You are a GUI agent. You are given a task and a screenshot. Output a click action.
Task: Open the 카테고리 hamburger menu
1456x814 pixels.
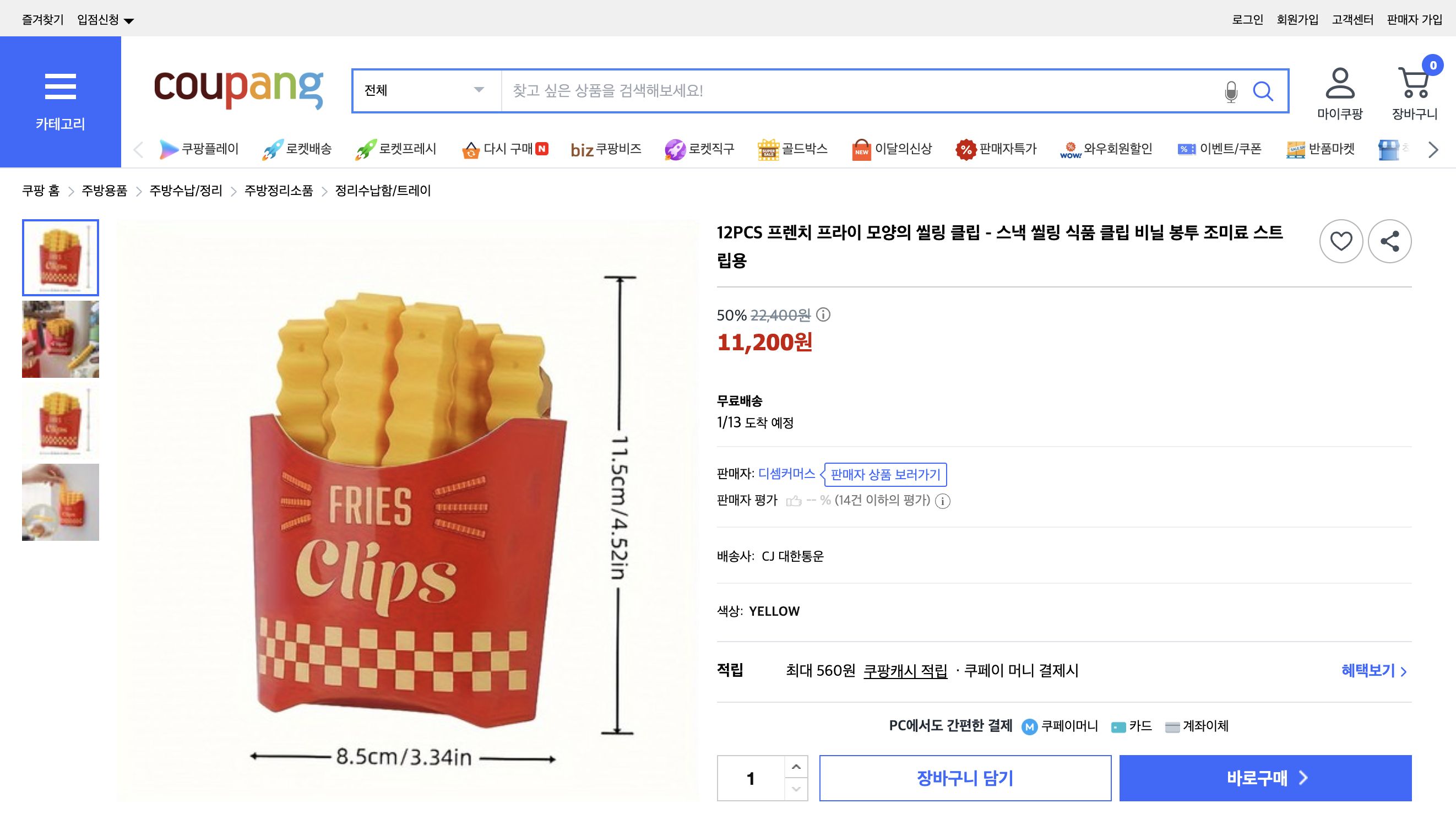(59, 88)
